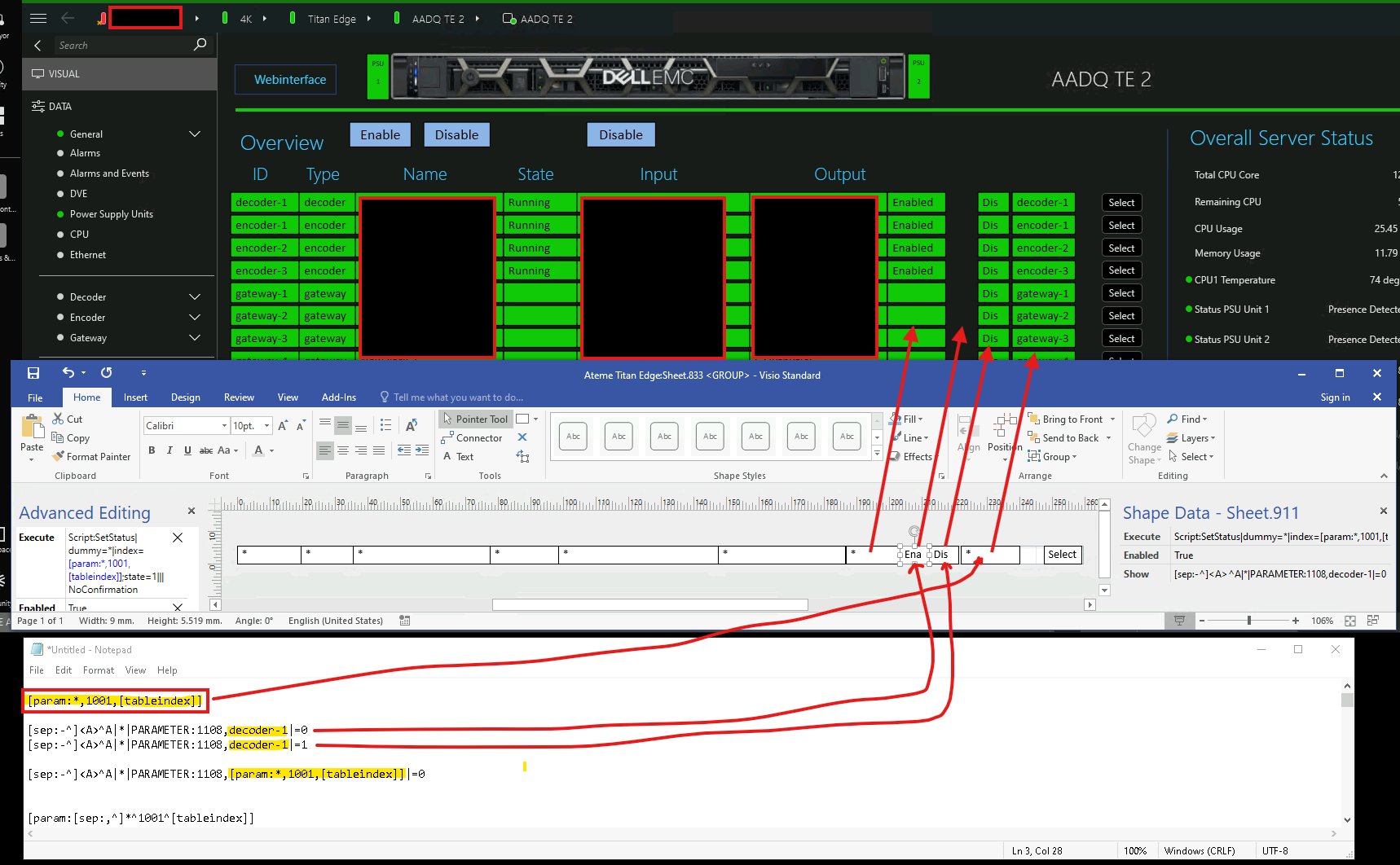The width and height of the screenshot is (1400, 865).
Task: Apply strikethrough formatting
Action: click(x=206, y=450)
